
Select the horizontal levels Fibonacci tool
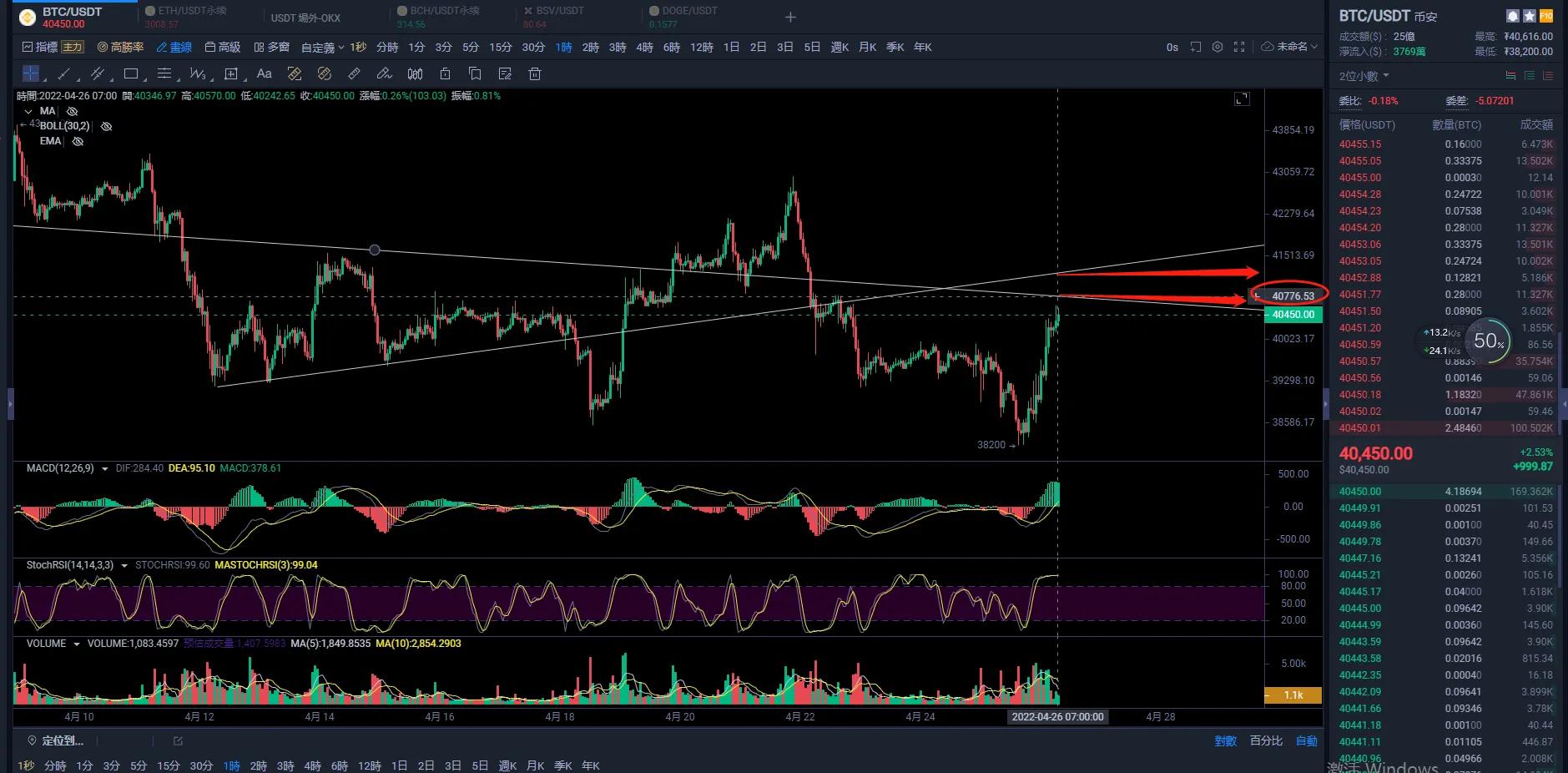point(164,73)
